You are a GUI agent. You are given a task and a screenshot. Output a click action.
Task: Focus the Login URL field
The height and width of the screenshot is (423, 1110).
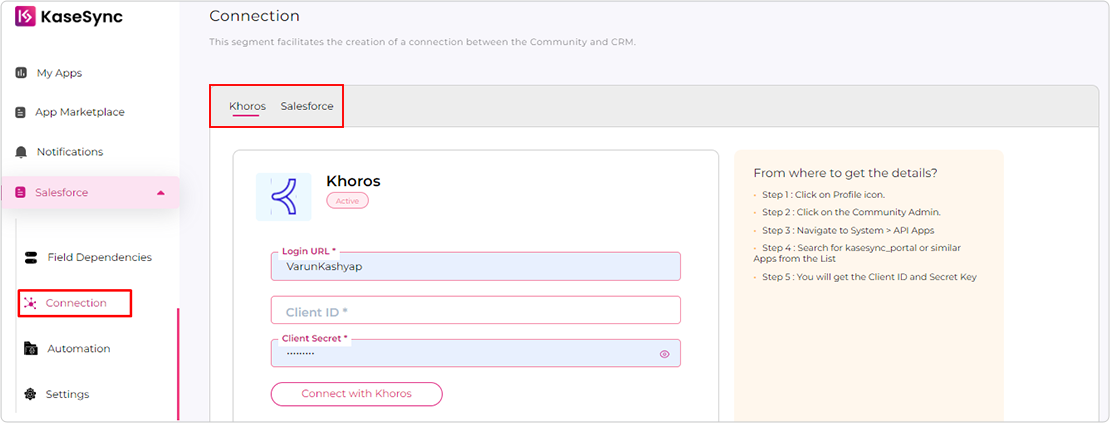(x=476, y=267)
